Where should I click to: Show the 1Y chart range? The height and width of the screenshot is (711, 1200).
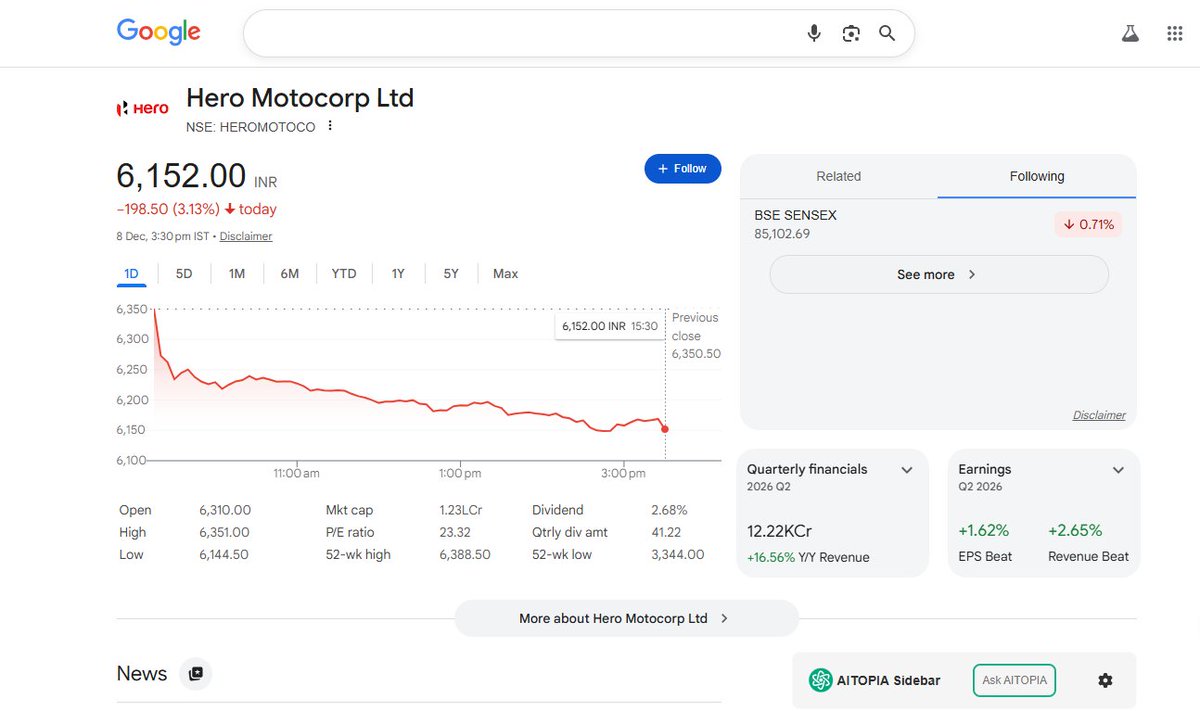click(398, 274)
